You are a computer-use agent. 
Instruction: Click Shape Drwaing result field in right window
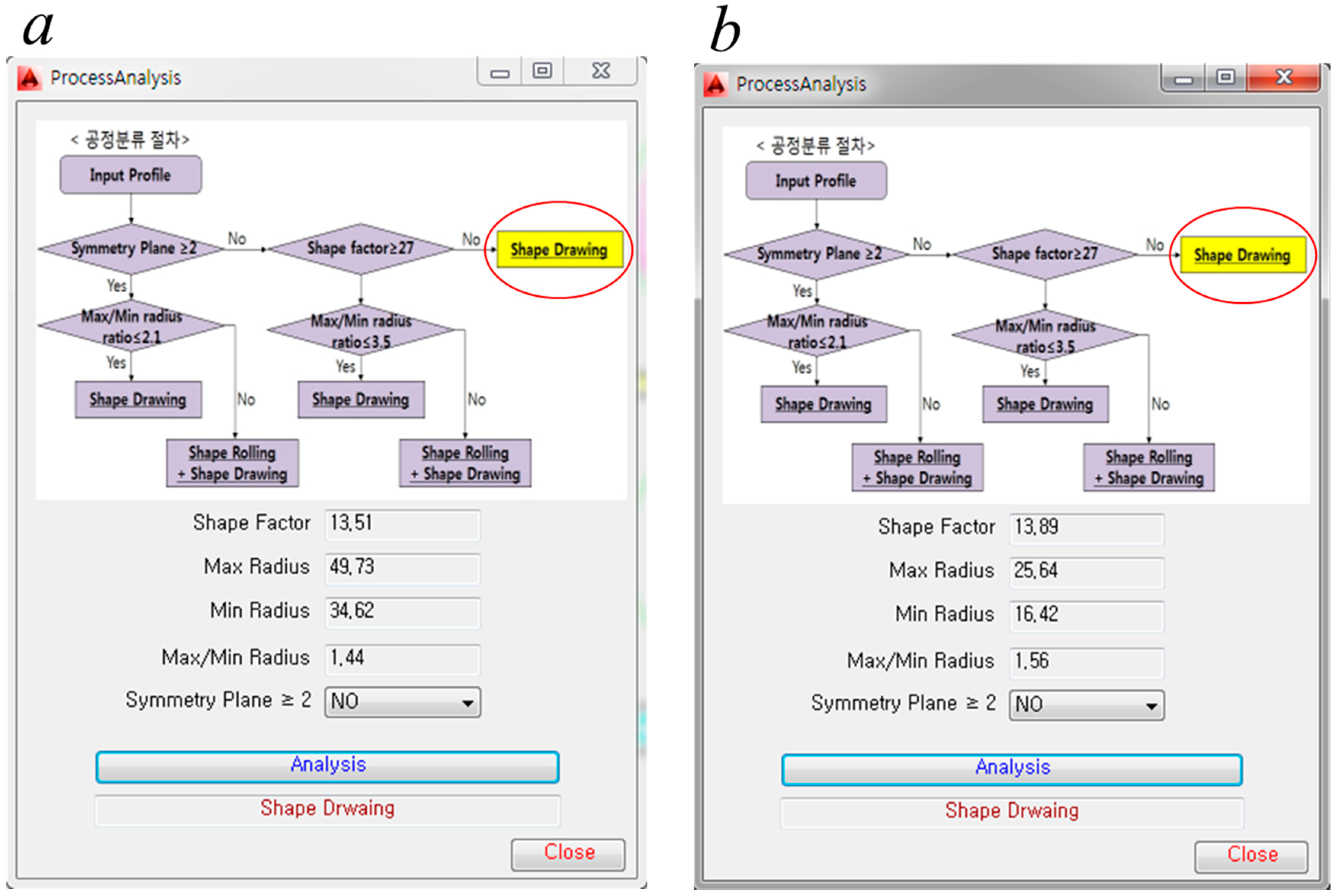tap(1011, 812)
